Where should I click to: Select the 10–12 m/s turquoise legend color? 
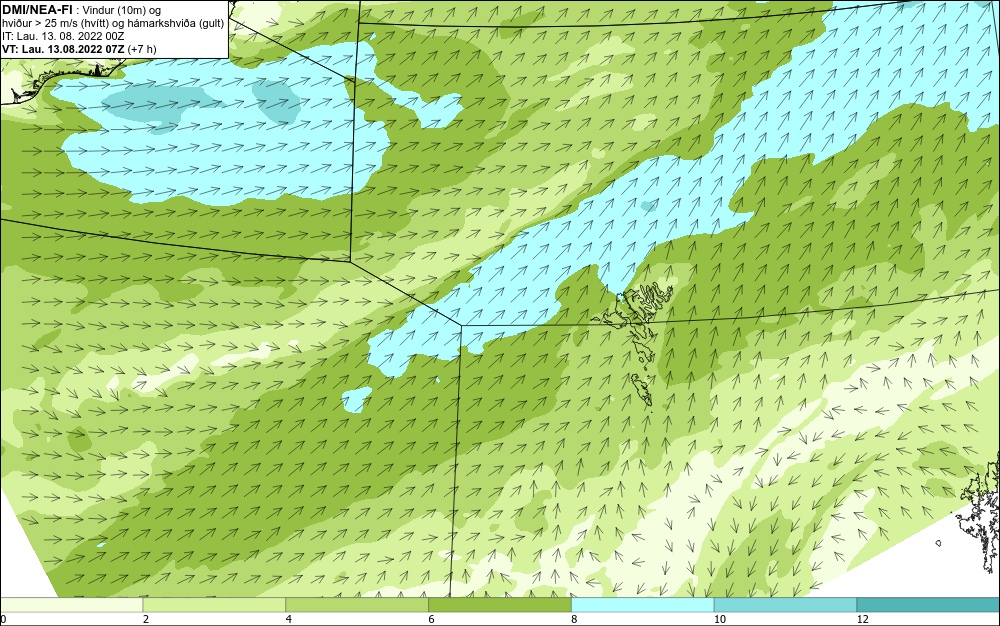786,605
